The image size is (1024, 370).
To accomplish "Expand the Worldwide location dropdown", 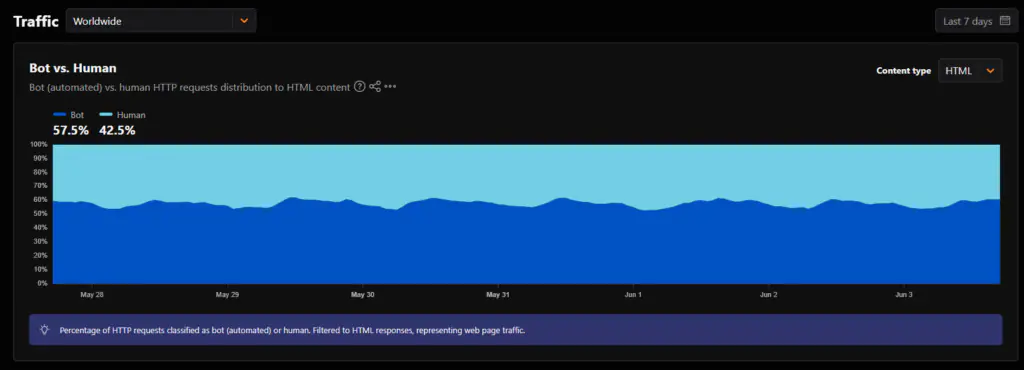I will pyautogui.click(x=161, y=21).
